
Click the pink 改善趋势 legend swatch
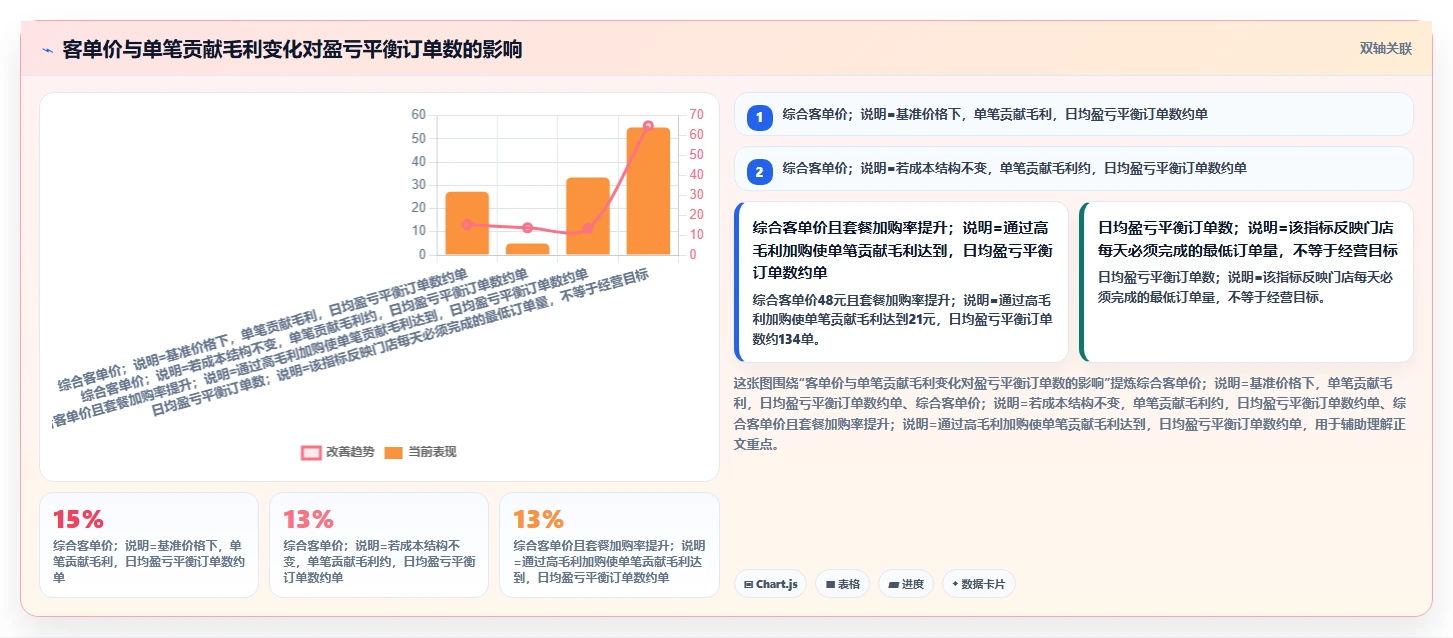(x=311, y=453)
